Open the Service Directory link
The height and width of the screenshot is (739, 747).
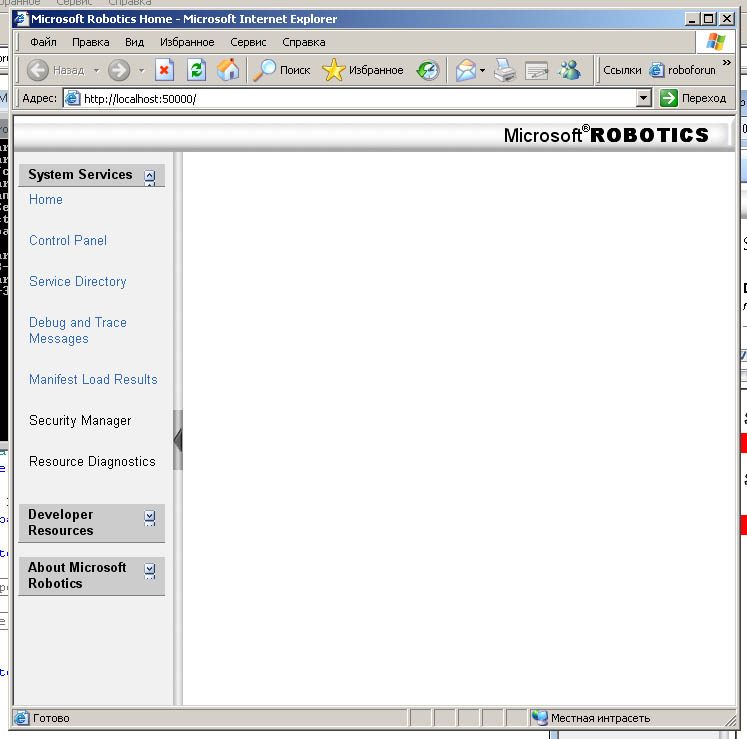pos(78,281)
